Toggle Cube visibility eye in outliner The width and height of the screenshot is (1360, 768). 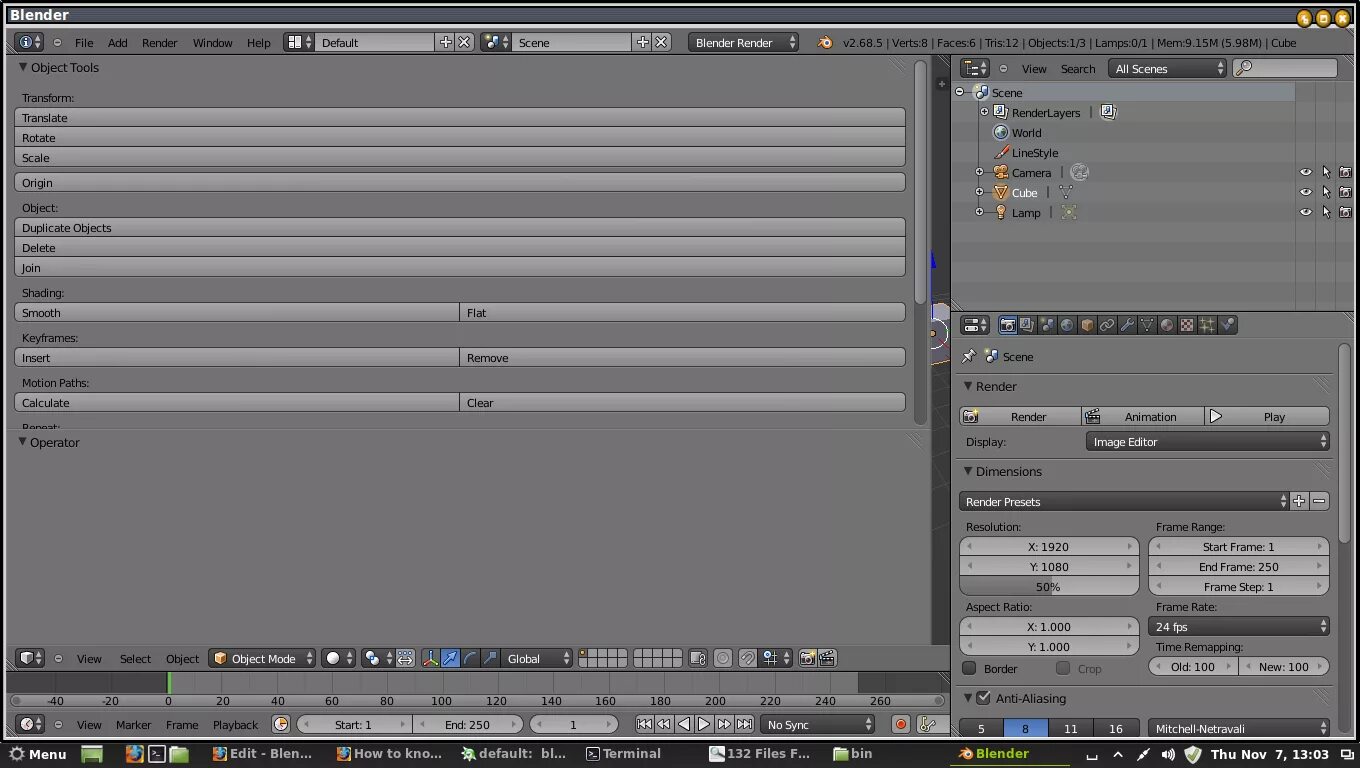[x=1305, y=193]
